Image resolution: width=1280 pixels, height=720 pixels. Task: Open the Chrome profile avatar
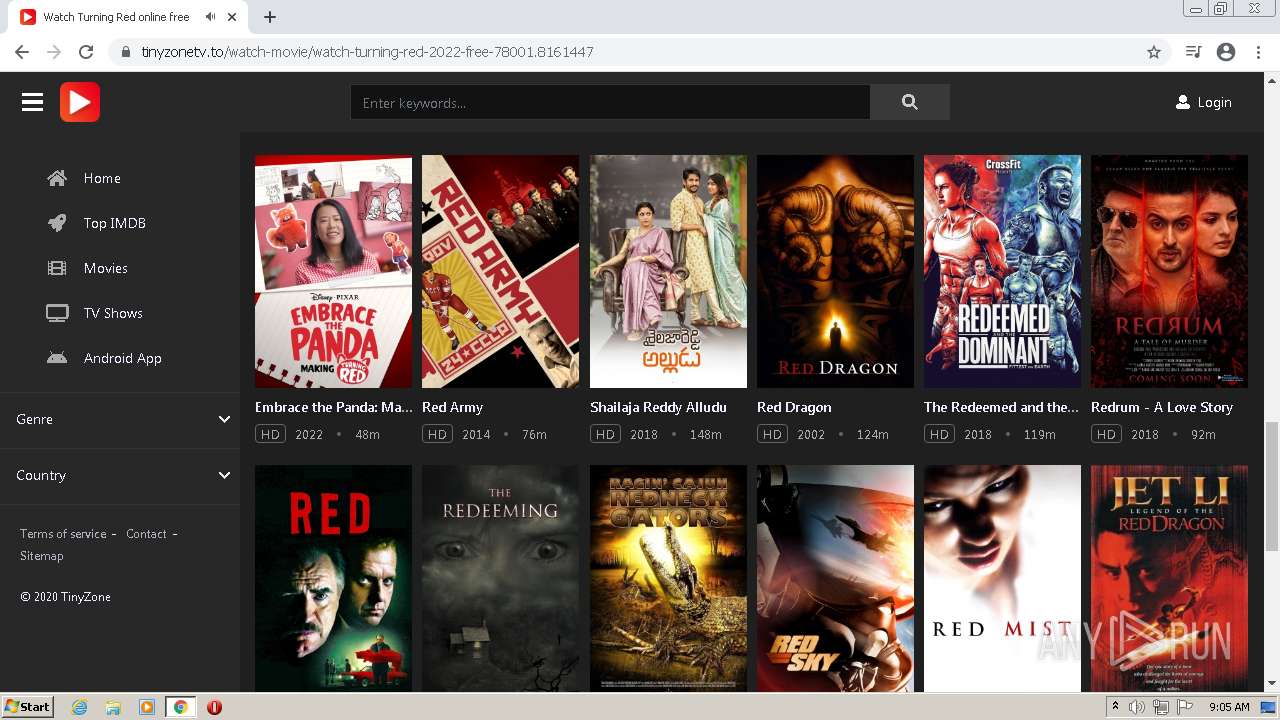point(1226,52)
